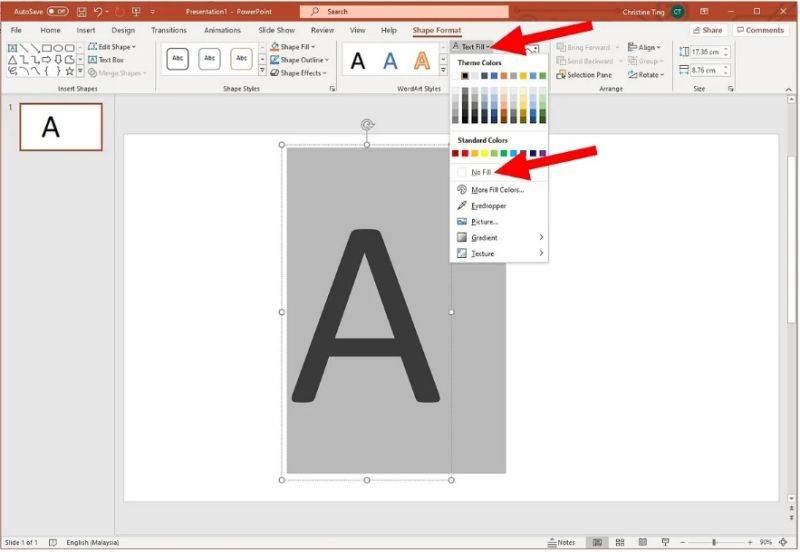800x552 pixels.
Task: Open the Review tab
Action: 322,30
